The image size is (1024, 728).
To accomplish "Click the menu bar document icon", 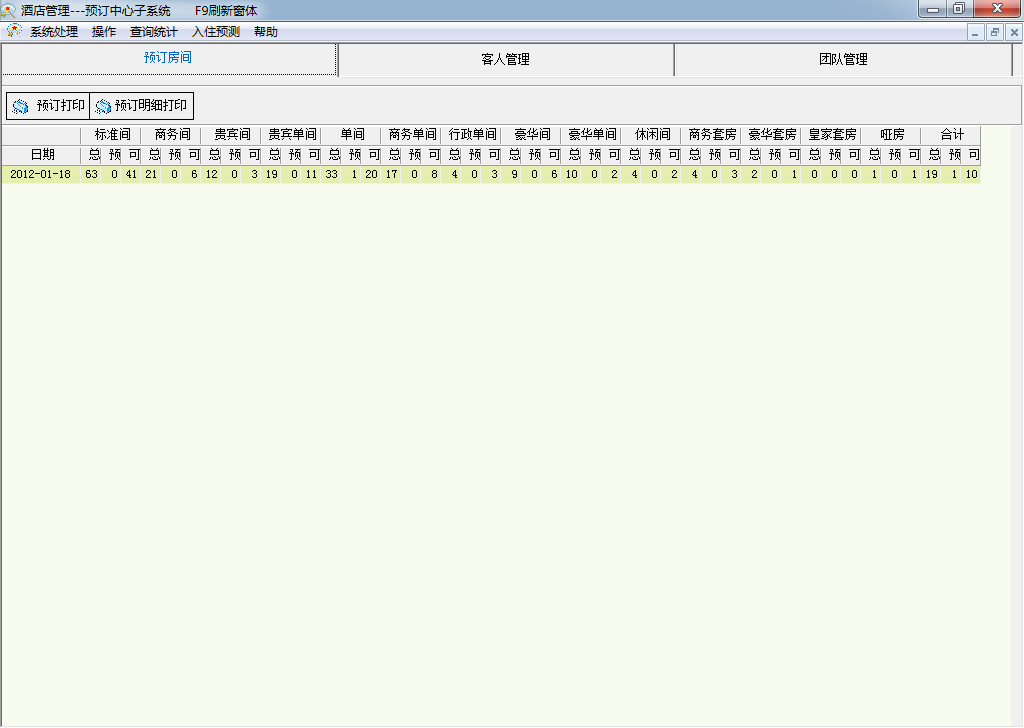I will [14, 31].
